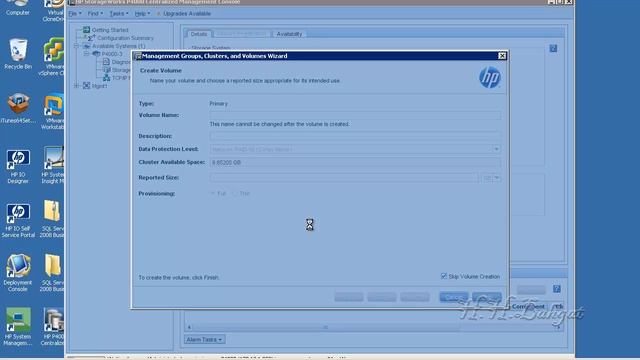Open the Help menu
The height and width of the screenshot is (360, 640).
142,13
